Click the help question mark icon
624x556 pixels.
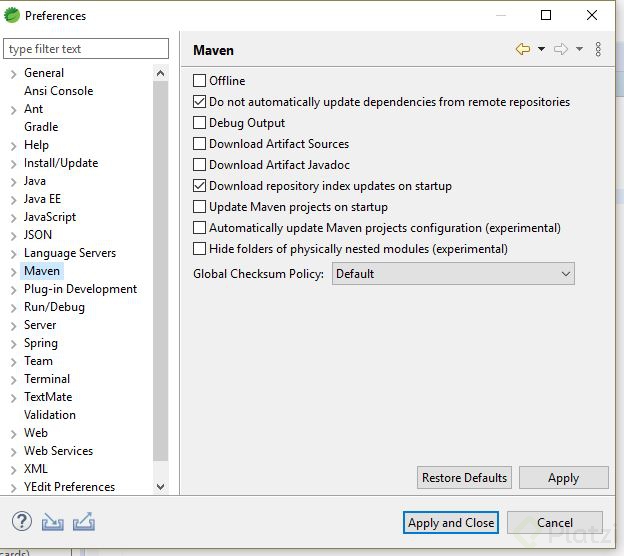click(x=21, y=521)
